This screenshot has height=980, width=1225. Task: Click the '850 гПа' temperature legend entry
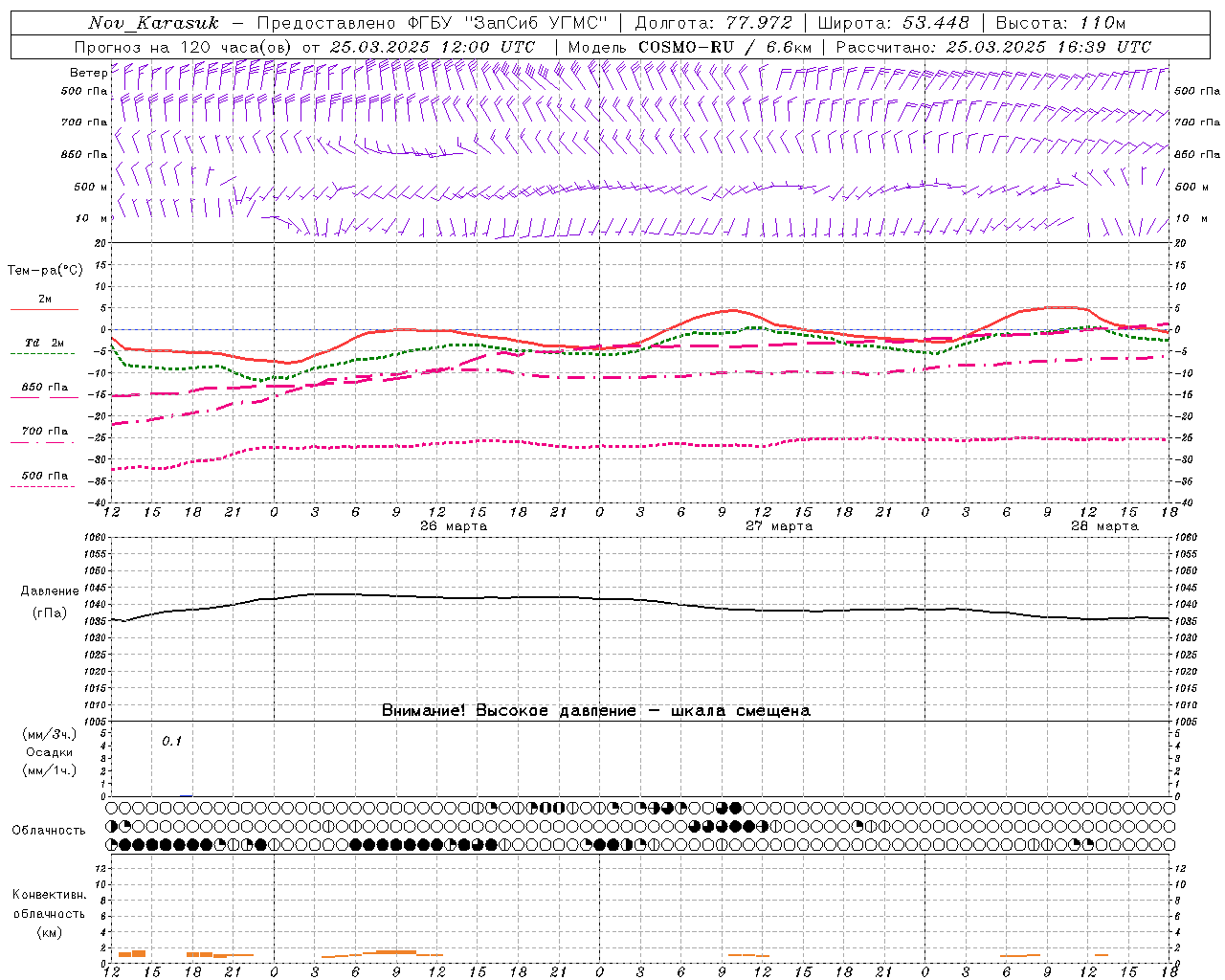point(45,388)
